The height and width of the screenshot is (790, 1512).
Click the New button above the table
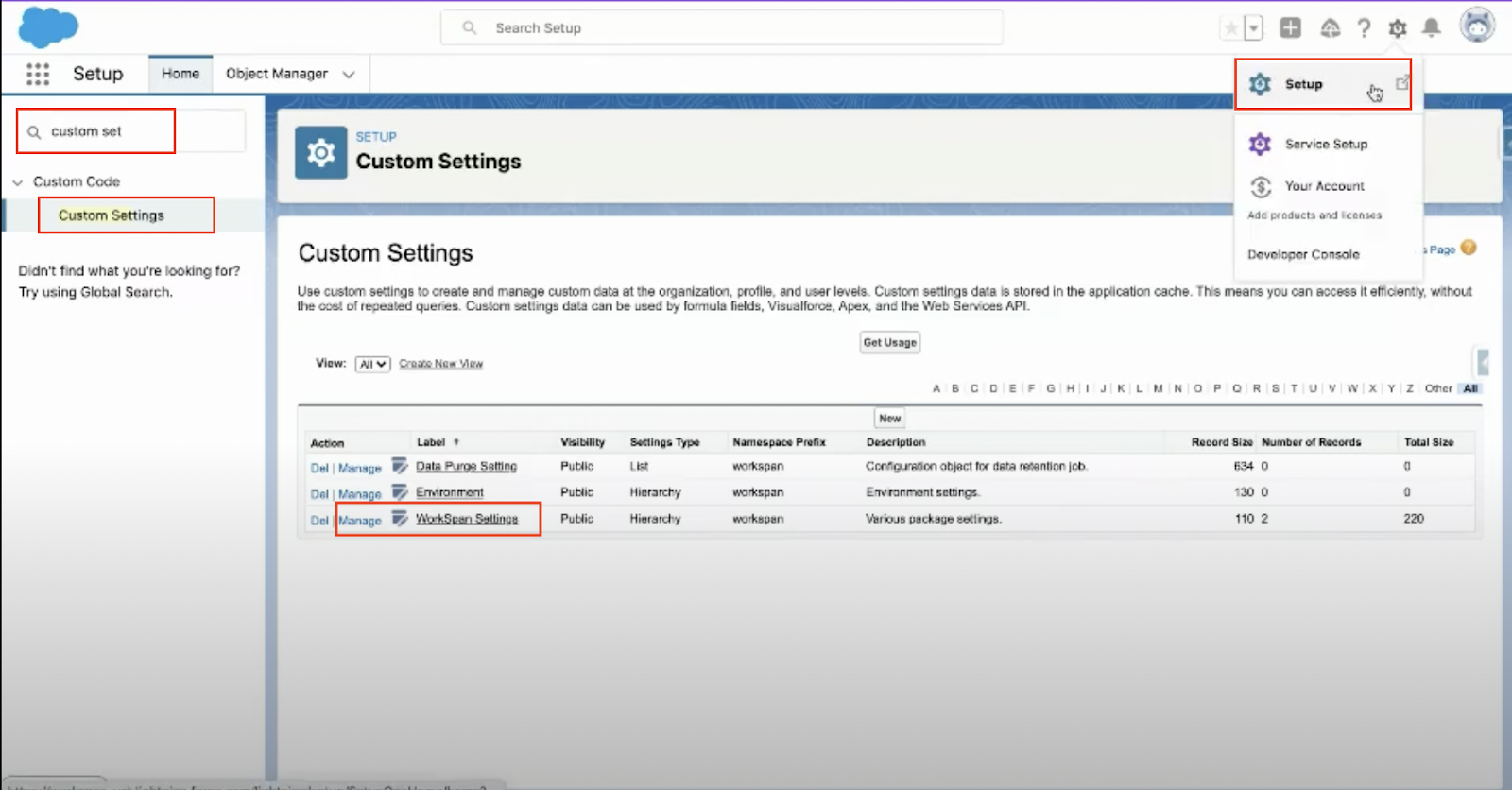coord(890,418)
